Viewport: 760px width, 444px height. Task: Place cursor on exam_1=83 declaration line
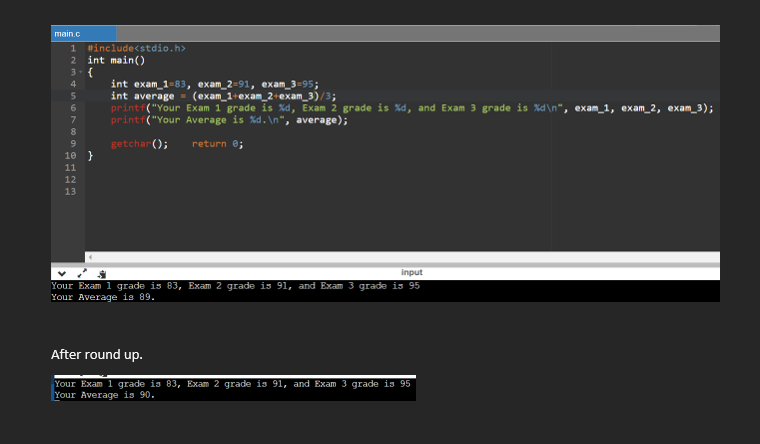pyautogui.click(x=215, y=84)
